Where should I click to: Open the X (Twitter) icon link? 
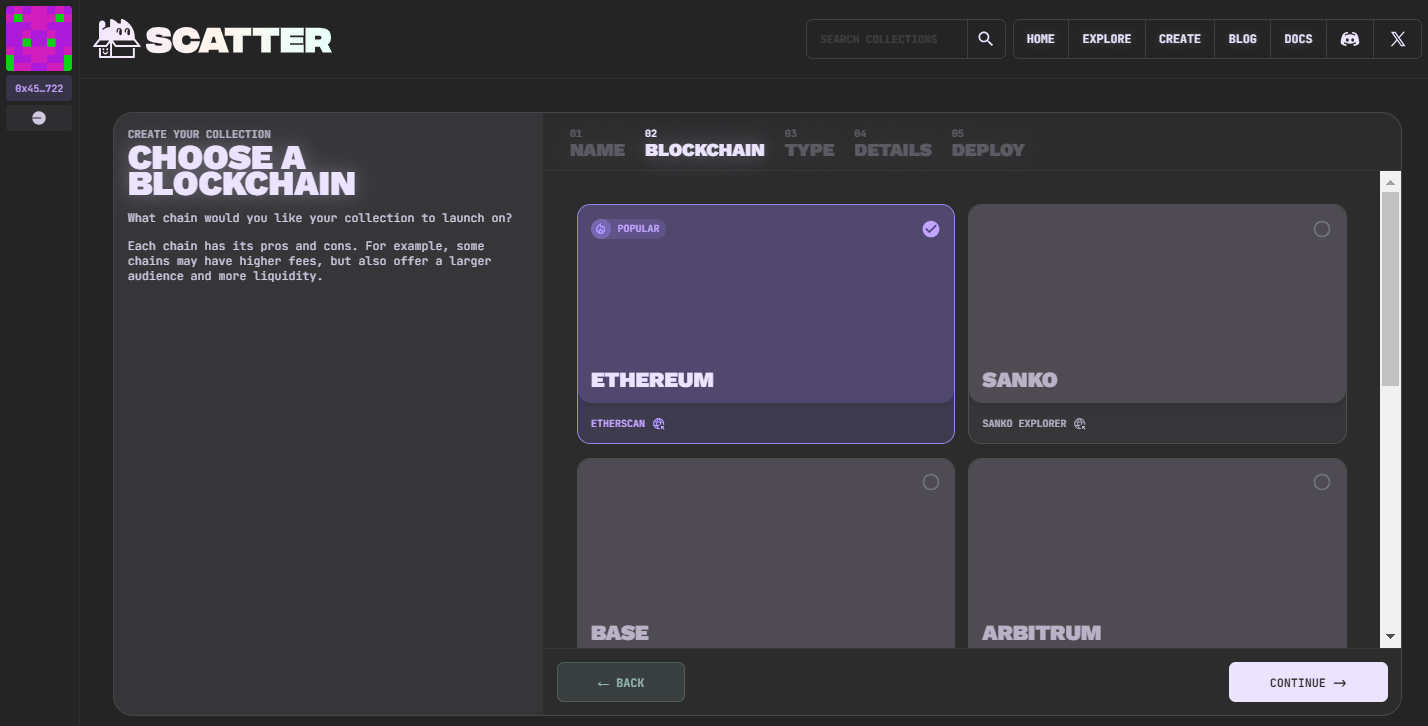point(1397,39)
